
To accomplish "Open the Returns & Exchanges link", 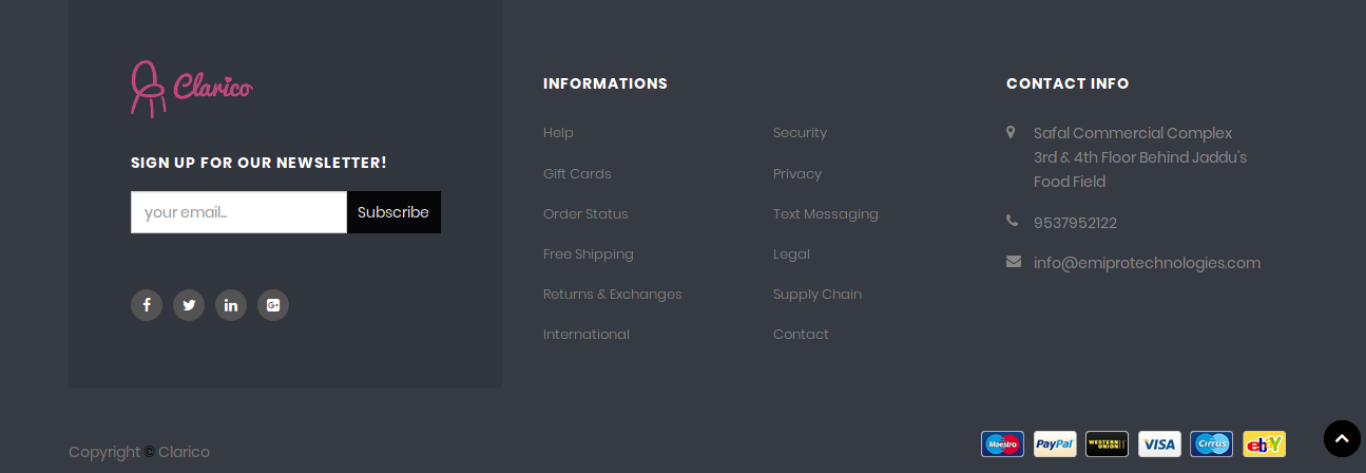I will (612, 294).
